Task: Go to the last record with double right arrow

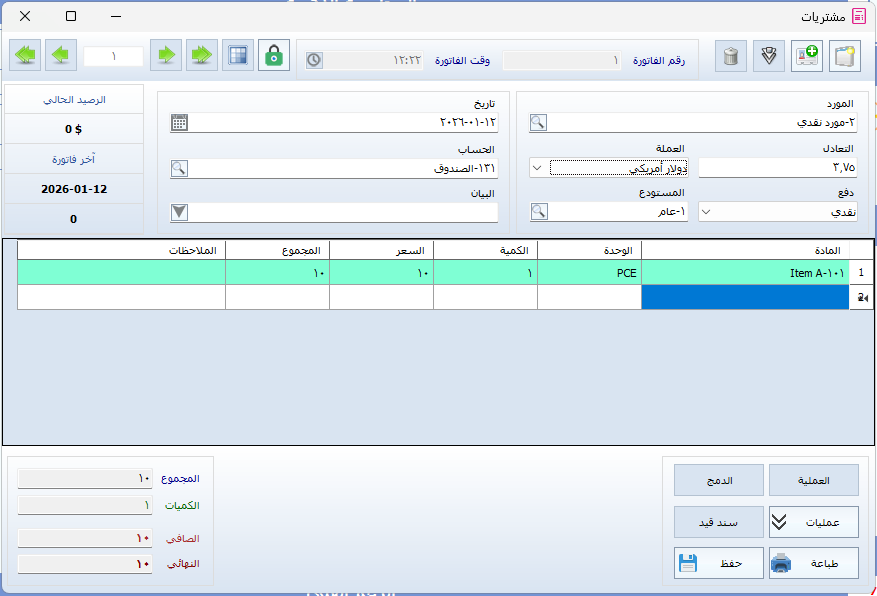Action: [x=202, y=56]
